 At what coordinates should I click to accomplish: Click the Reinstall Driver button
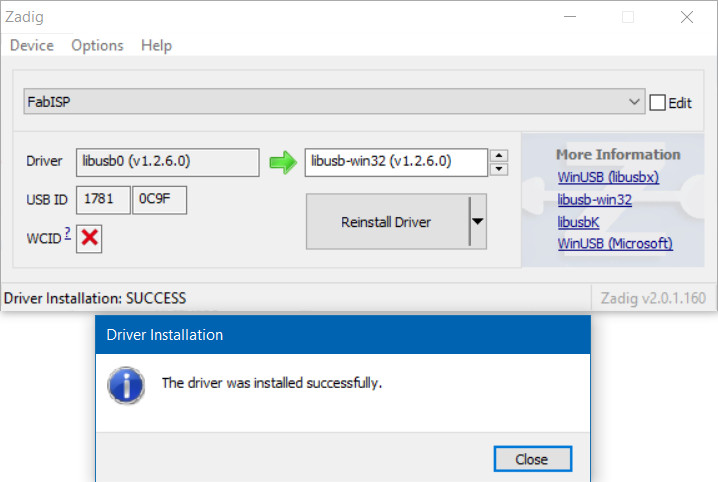coord(387,222)
